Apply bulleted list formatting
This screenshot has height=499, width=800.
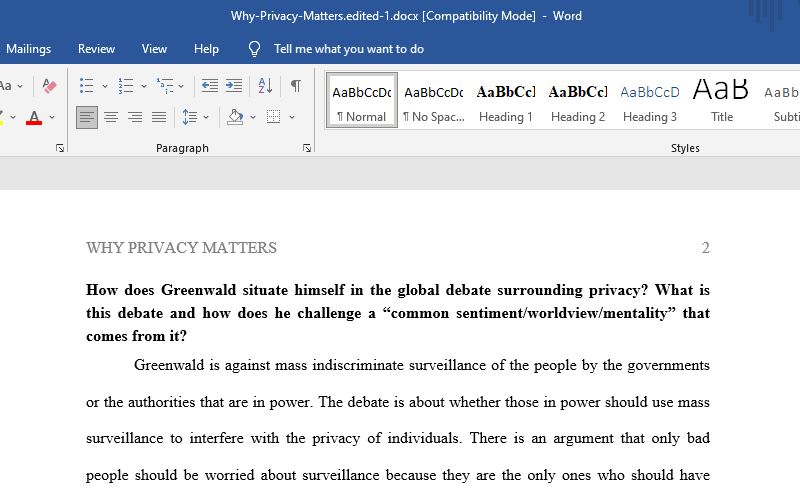tap(87, 86)
